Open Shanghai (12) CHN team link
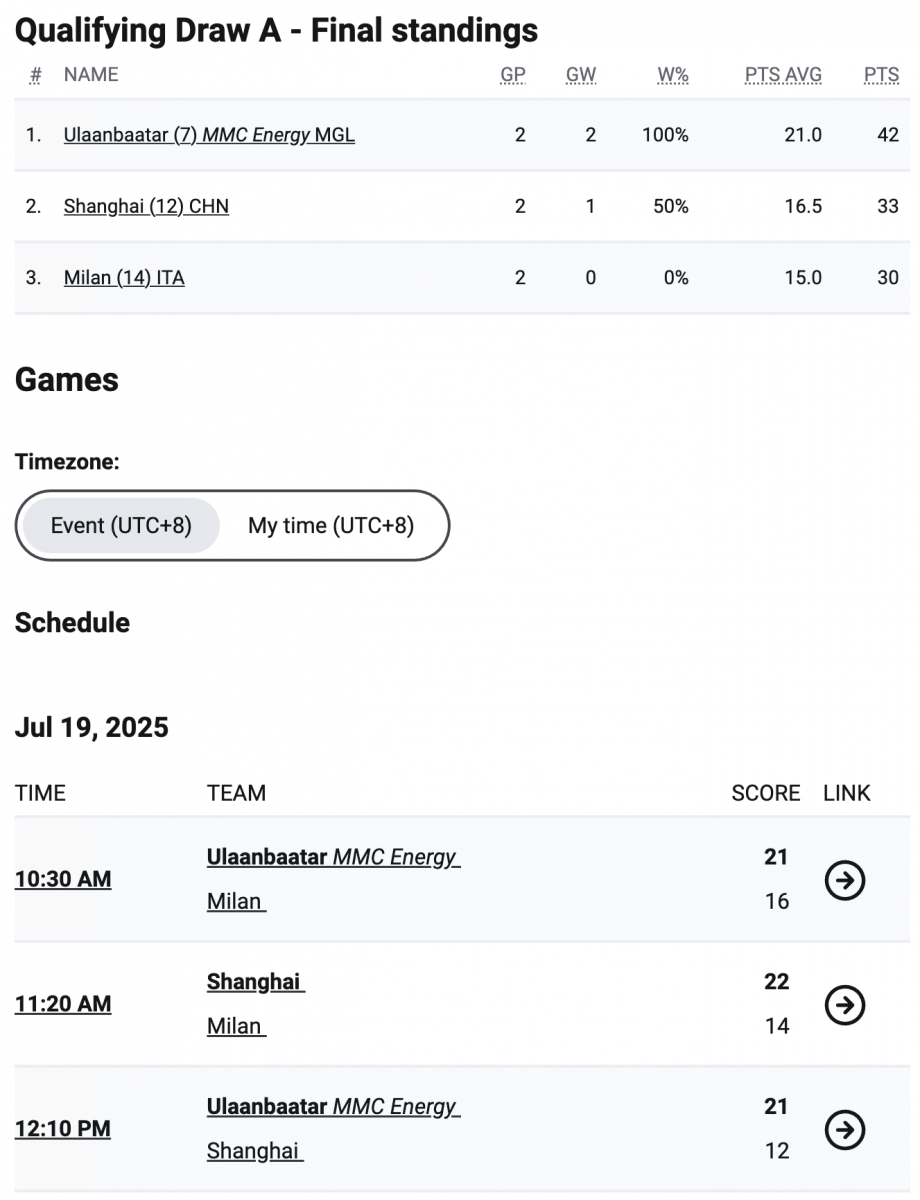 [146, 206]
